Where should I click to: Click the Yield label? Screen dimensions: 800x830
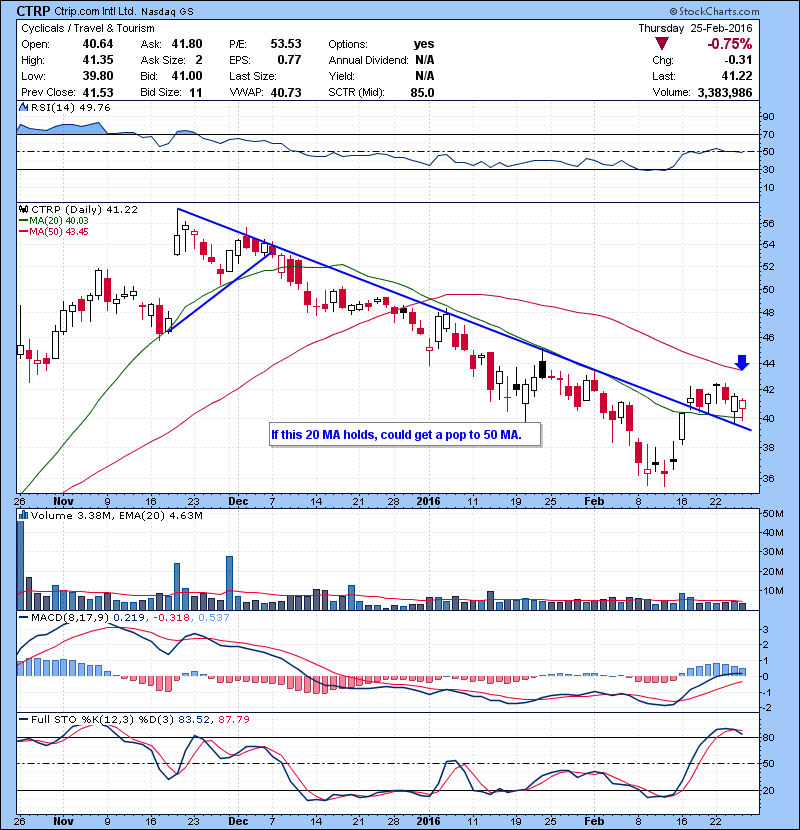point(341,76)
